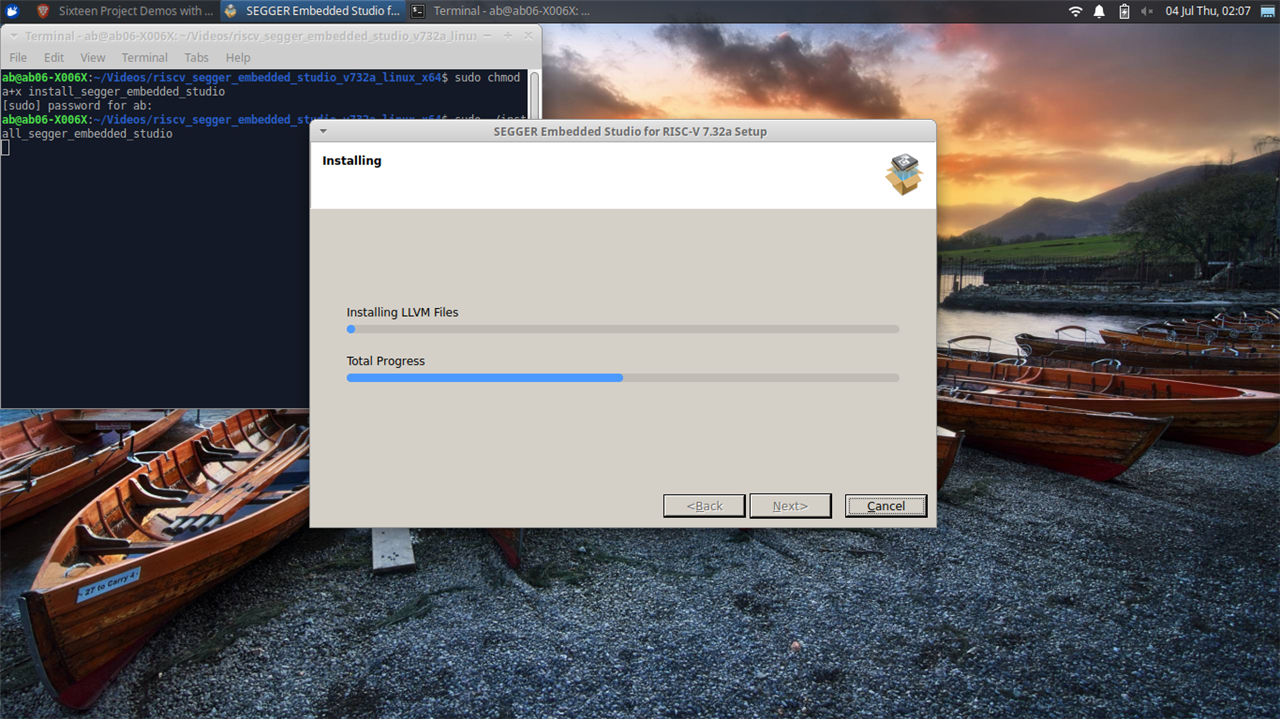Image resolution: width=1280 pixels, height=719 pixels.
Task: Open the volume control icon
Action: (x=1148, y=11)
